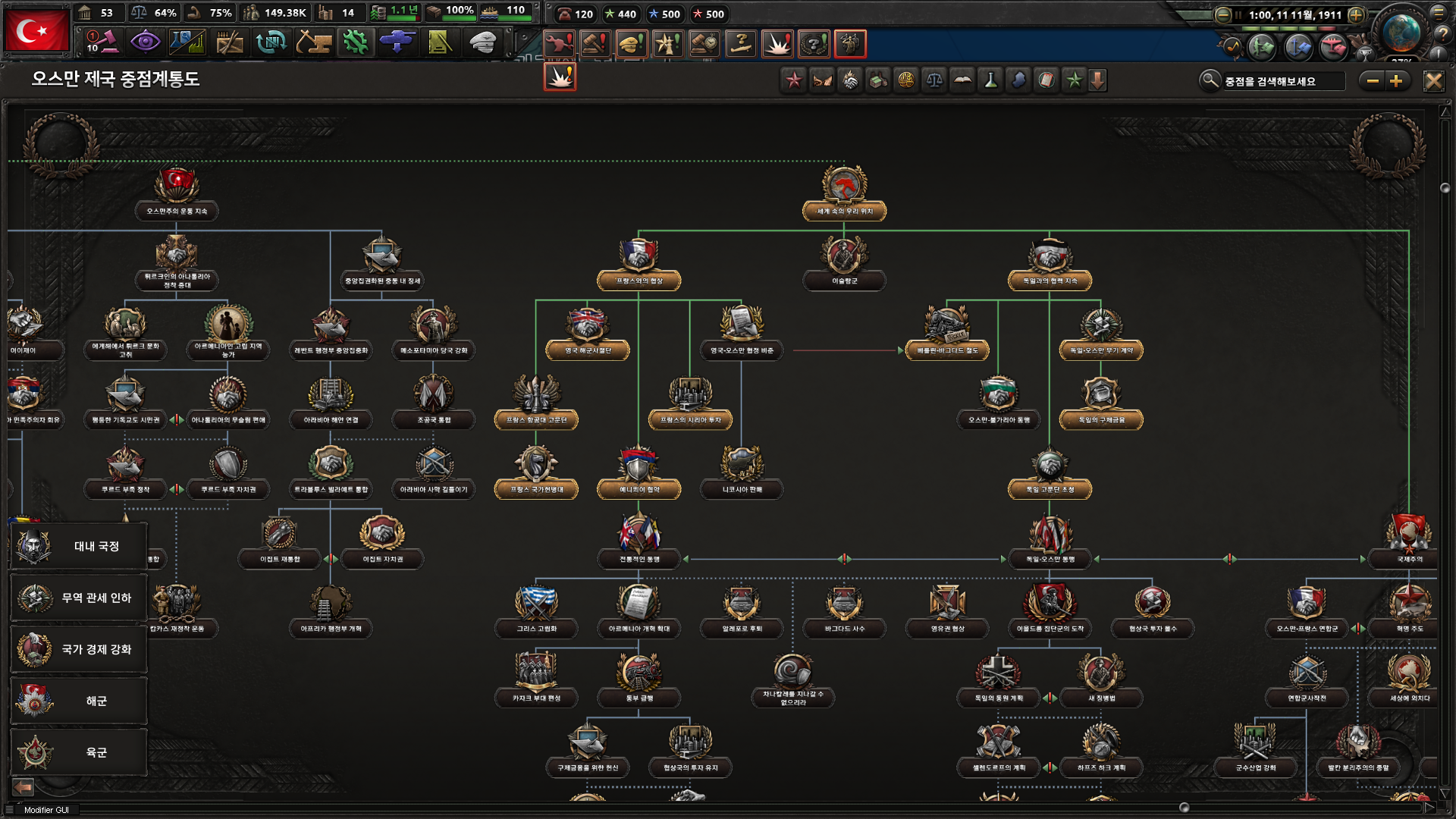Open the logistics ledger icon

(x=440, y=42)
